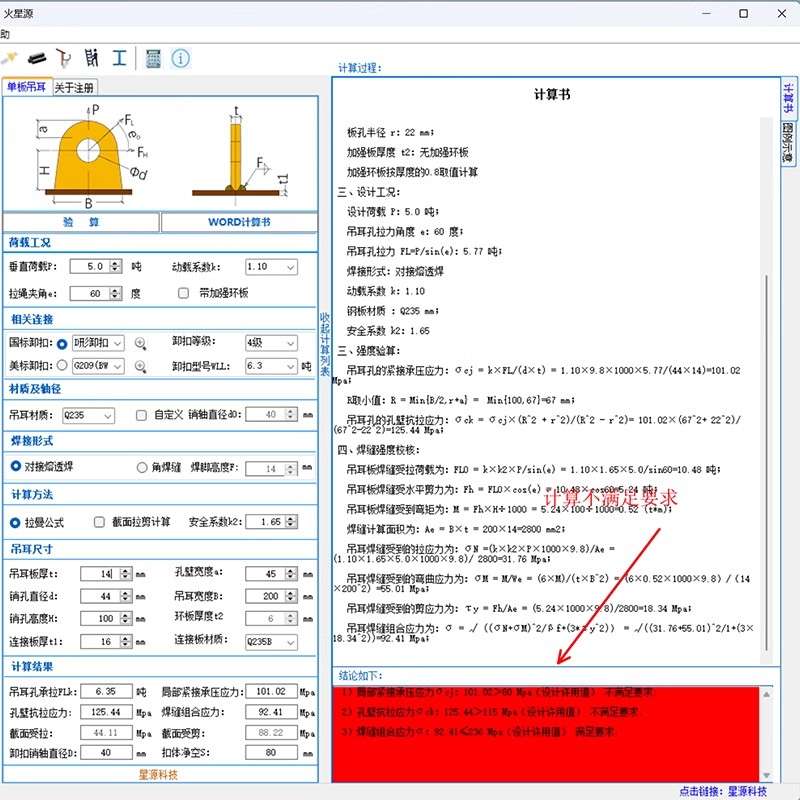Click magnifier icon beside 国标卸扣 dropdown
This screenshot has width=800, height=800.
140,344
